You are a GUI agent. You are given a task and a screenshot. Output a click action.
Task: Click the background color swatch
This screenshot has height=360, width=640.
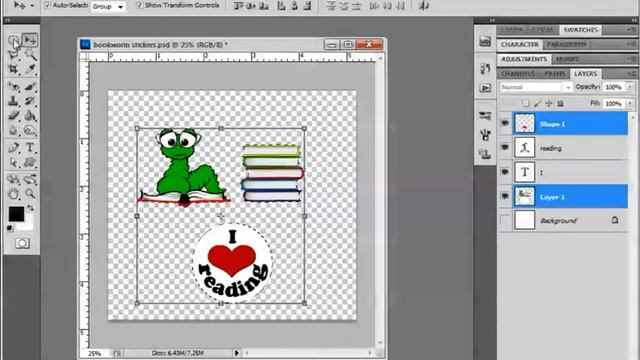click(27, 224)
